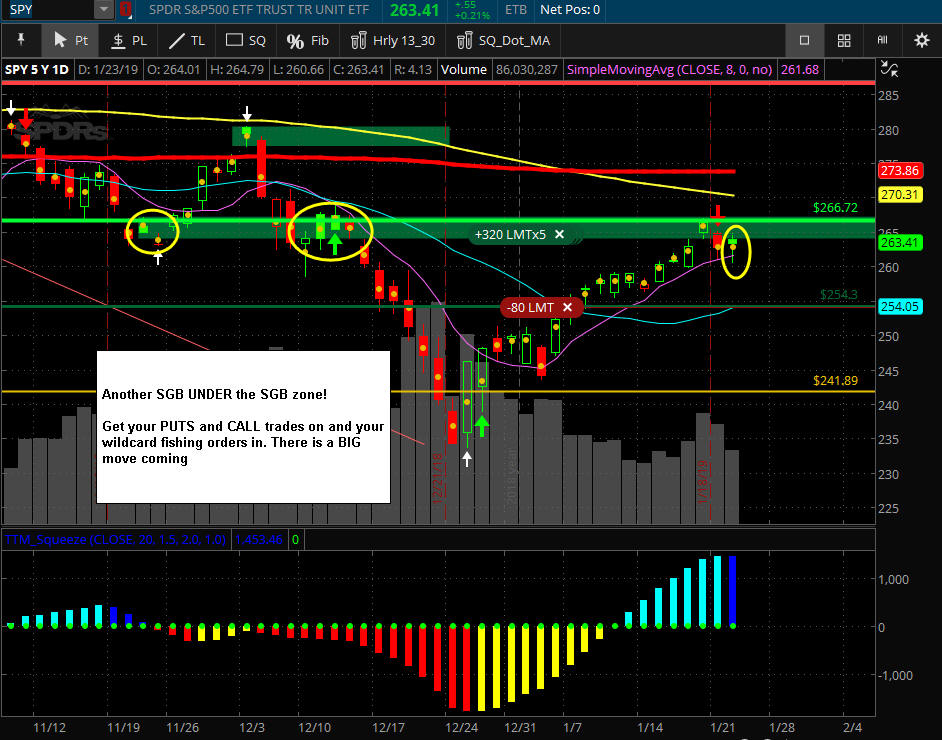Open the SQ_Dot_MA study set
Viewport: 942px width, 740px height.
click(x=503, y=40)
